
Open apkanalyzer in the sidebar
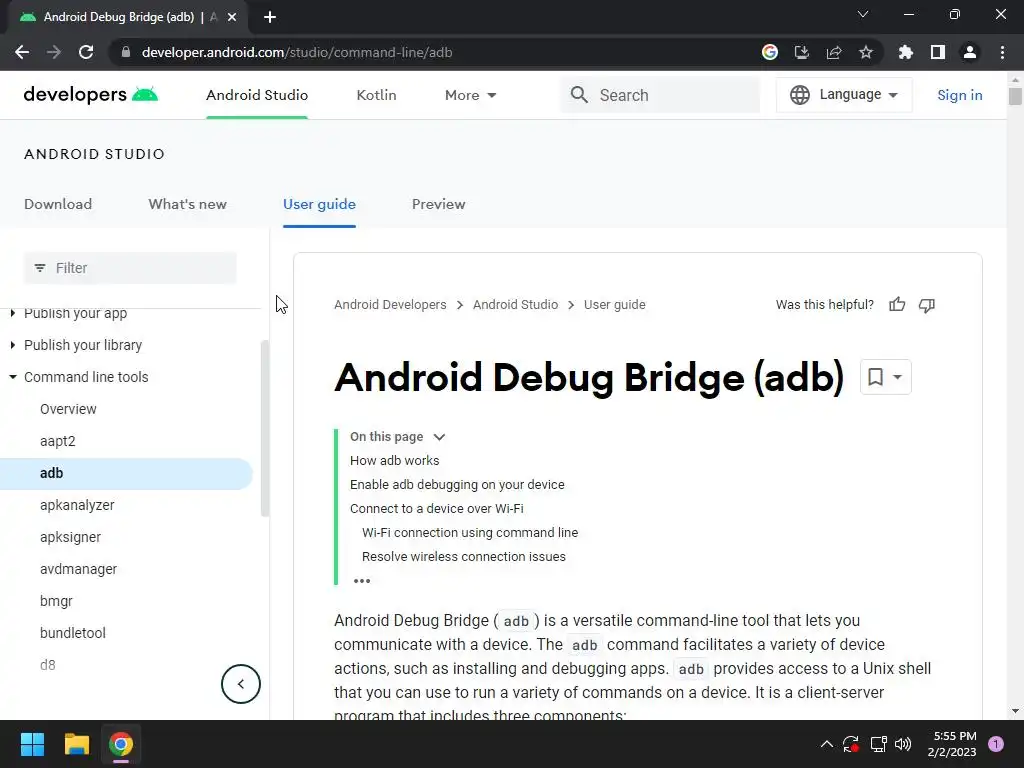[77, 505]
